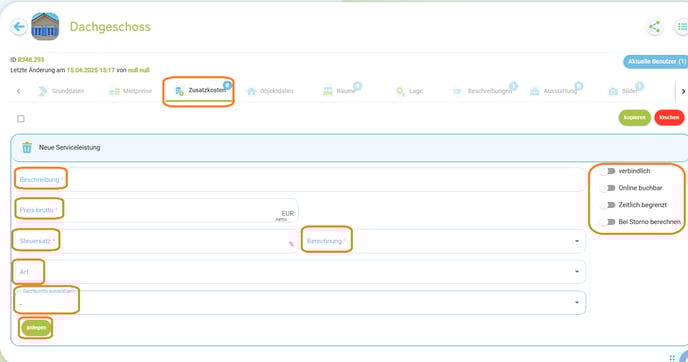Click the green kopieren button
This screenshot has height=362, width=688.
(634, 118)
